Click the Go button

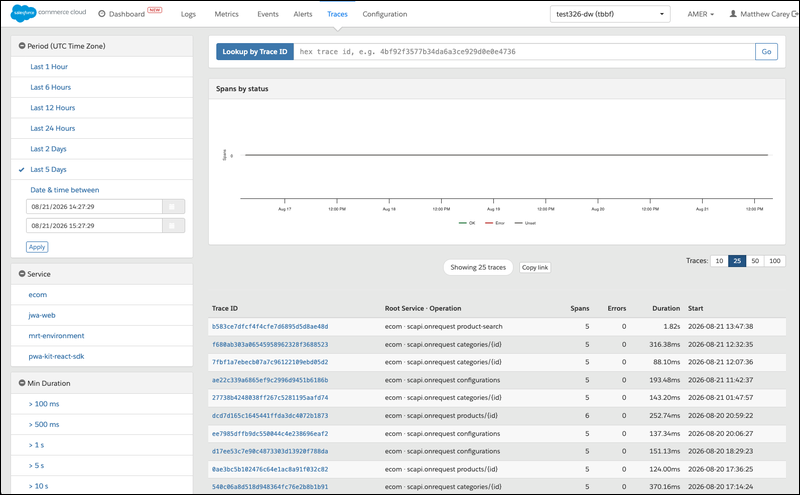point(766,52)
